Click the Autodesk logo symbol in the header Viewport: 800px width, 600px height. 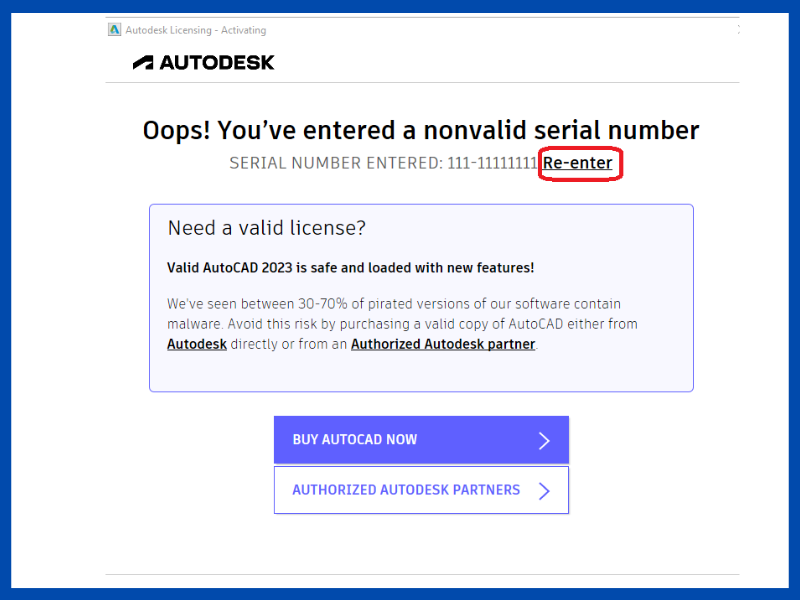[143, 62]
